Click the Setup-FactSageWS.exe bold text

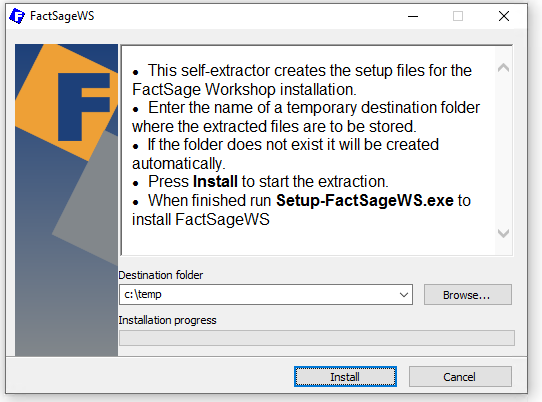click(365, 200)
